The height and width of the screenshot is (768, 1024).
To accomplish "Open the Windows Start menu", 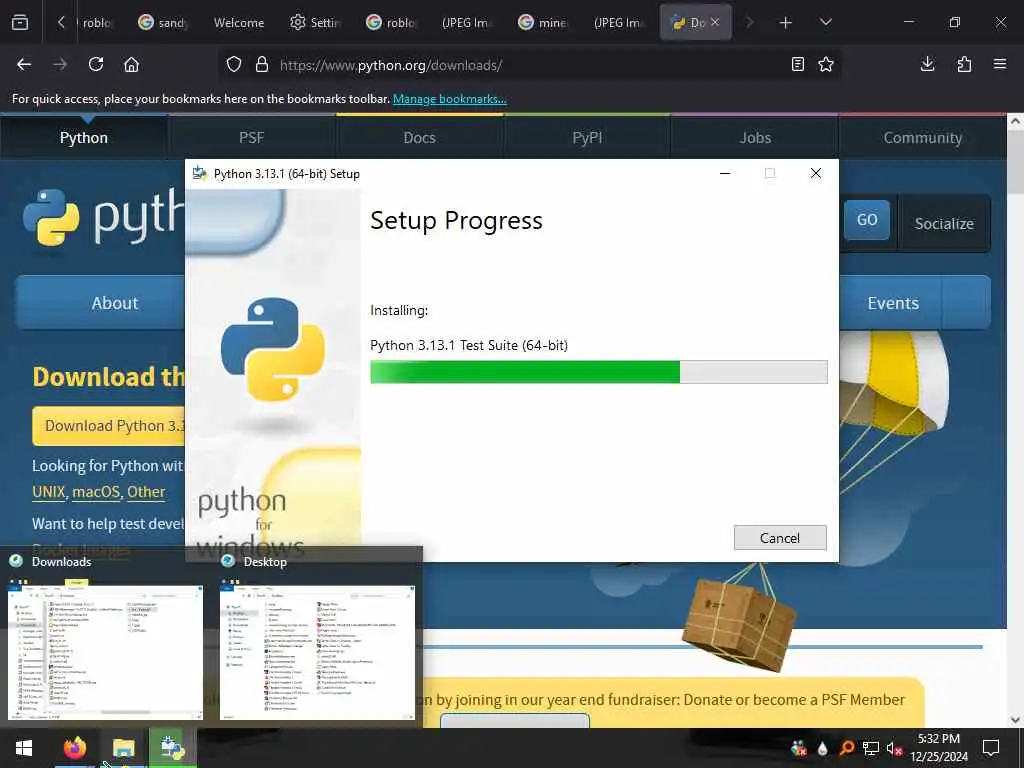I will pyautogui.click(x=24, y=748).
